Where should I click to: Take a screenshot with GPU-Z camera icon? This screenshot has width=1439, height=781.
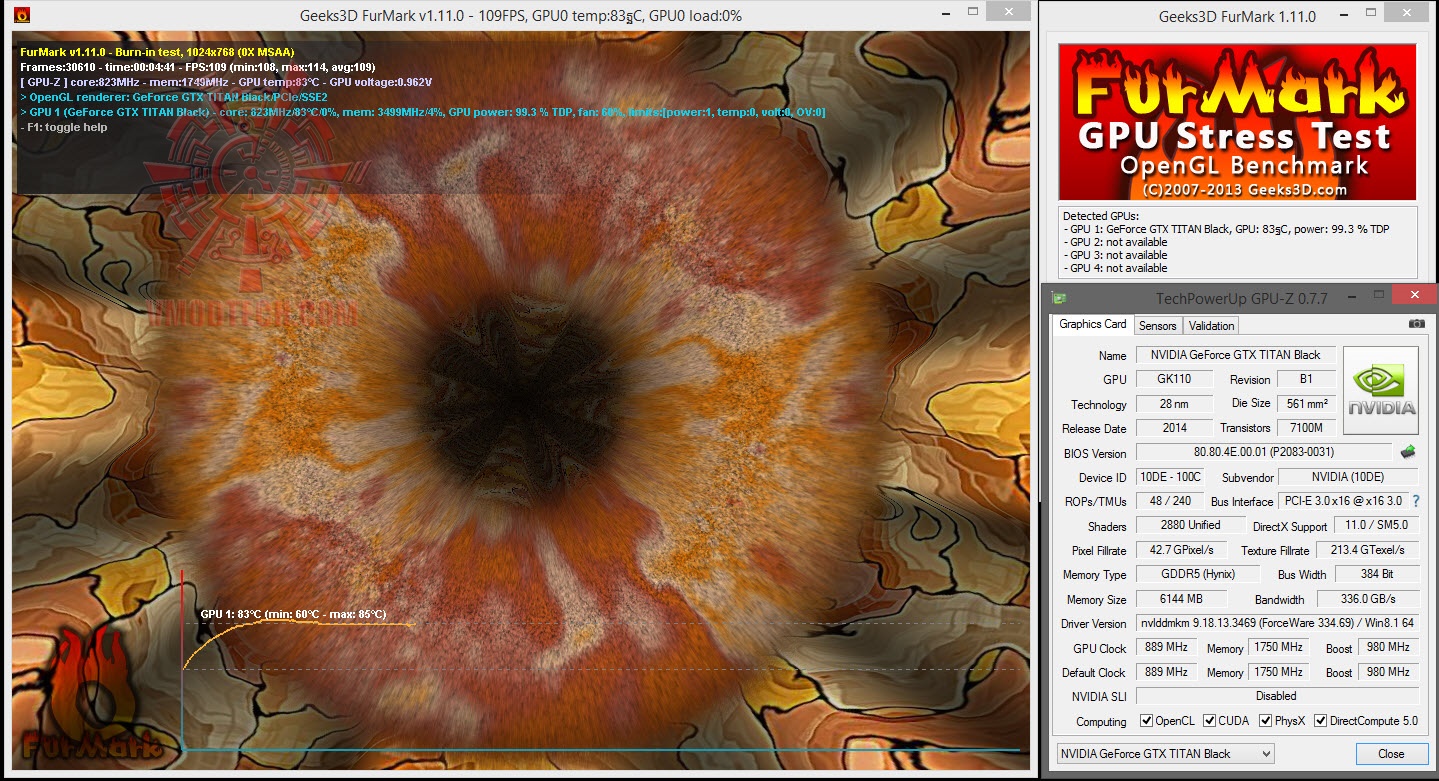coord(1416,324)
